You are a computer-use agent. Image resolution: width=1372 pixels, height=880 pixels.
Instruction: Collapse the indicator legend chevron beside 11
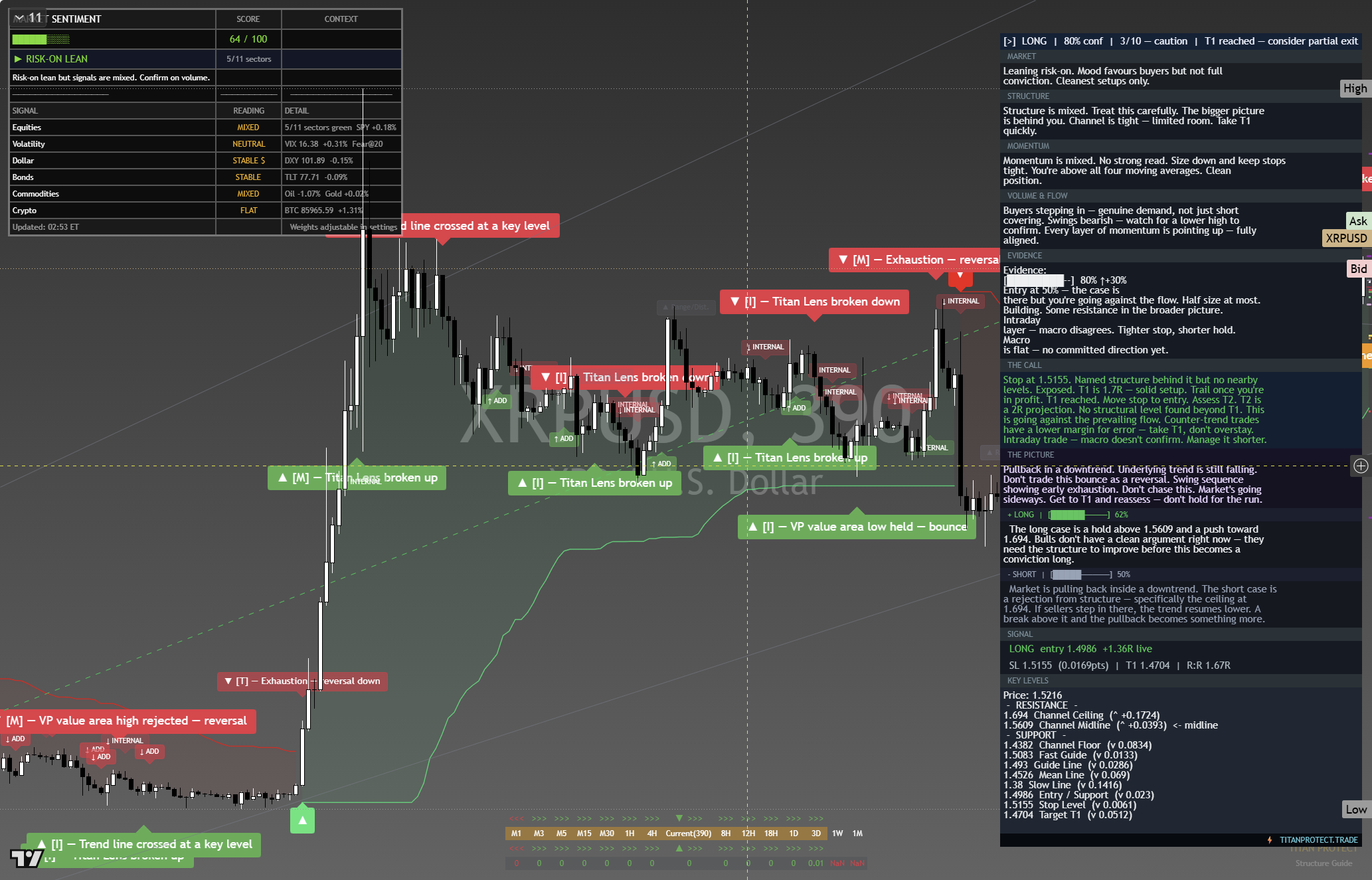(x=19, y=18)
